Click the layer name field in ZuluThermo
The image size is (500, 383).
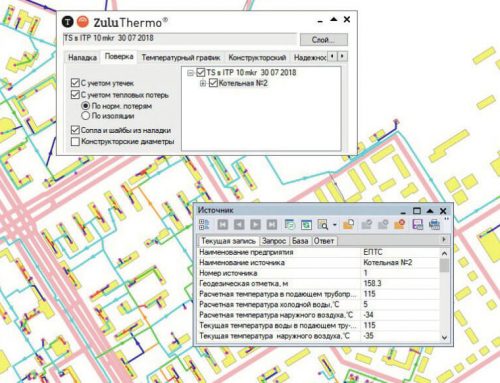pos(180,39)
